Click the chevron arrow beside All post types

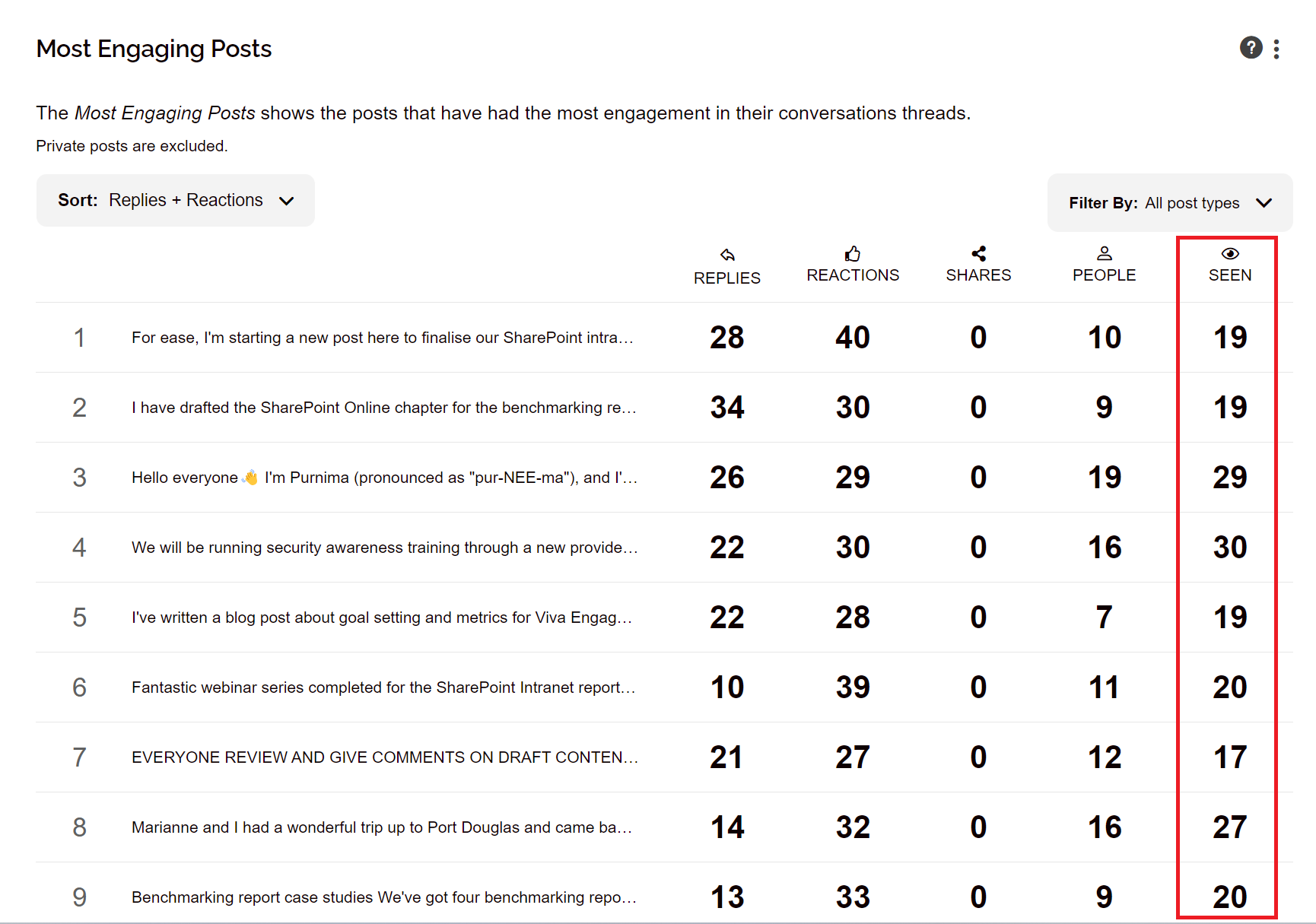(x=1264, y=203)
